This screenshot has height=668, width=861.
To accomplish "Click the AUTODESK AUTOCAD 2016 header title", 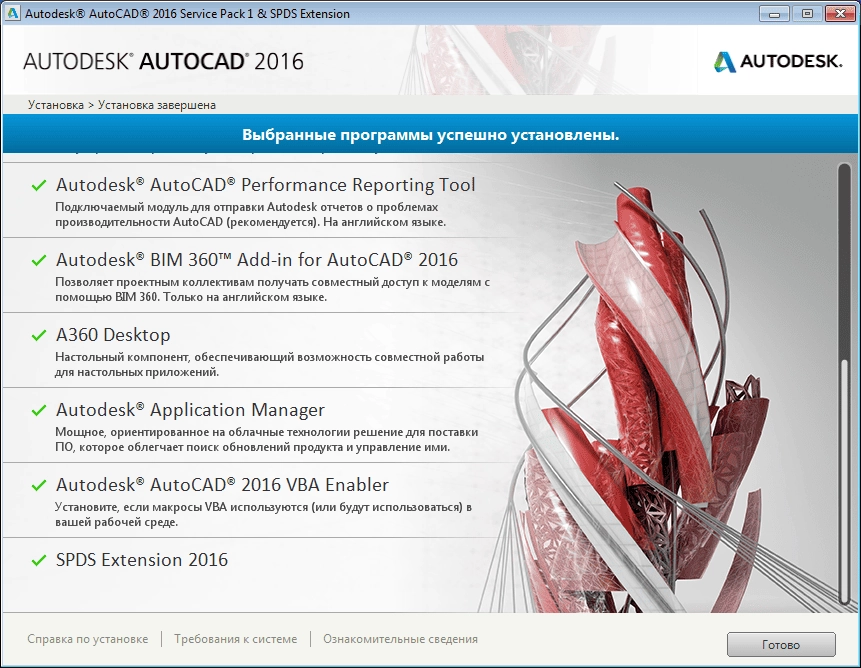I will (x=163, y=61).
